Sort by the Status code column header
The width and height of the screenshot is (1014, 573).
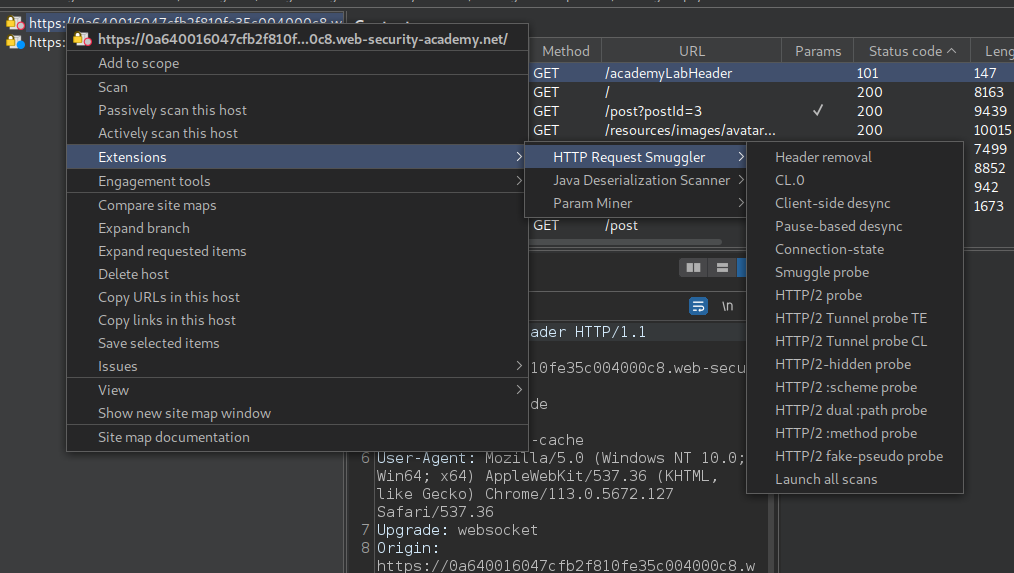click(x=912, y=51)
